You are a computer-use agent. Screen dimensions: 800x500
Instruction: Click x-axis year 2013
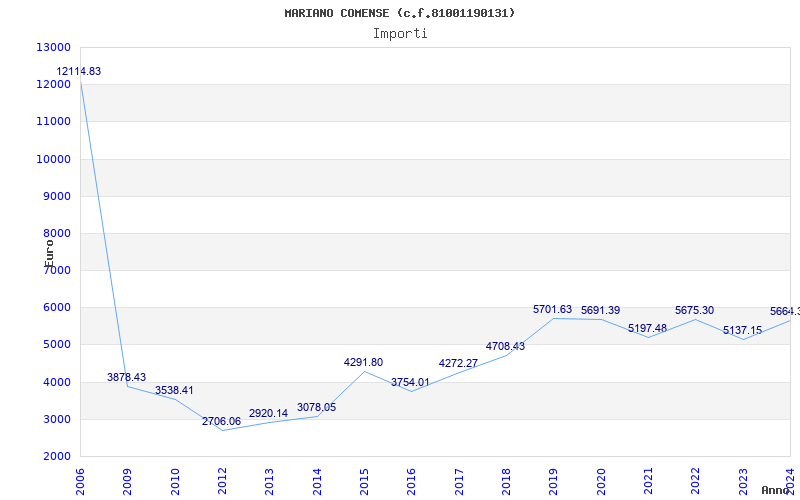(270, 482)
